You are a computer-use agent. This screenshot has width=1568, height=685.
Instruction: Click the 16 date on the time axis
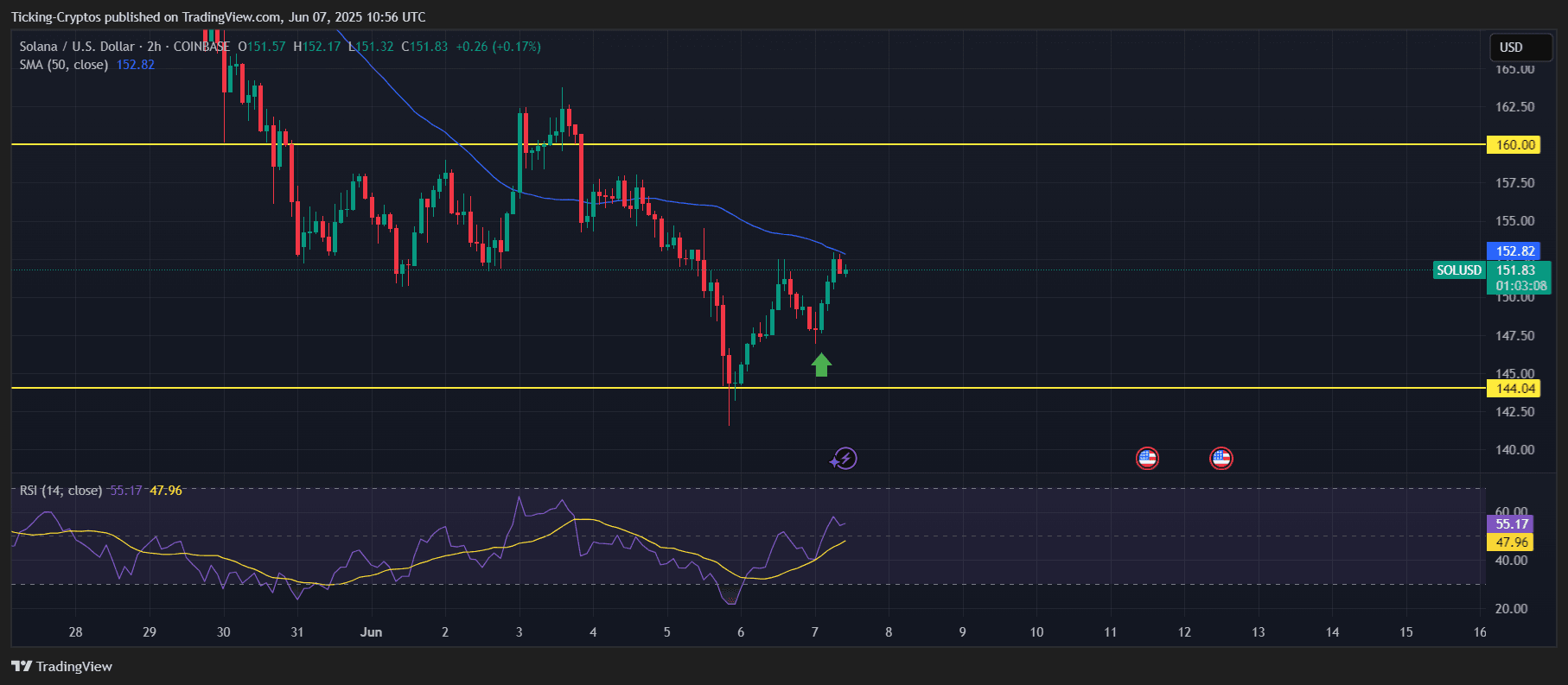(x=1479, y=632)
